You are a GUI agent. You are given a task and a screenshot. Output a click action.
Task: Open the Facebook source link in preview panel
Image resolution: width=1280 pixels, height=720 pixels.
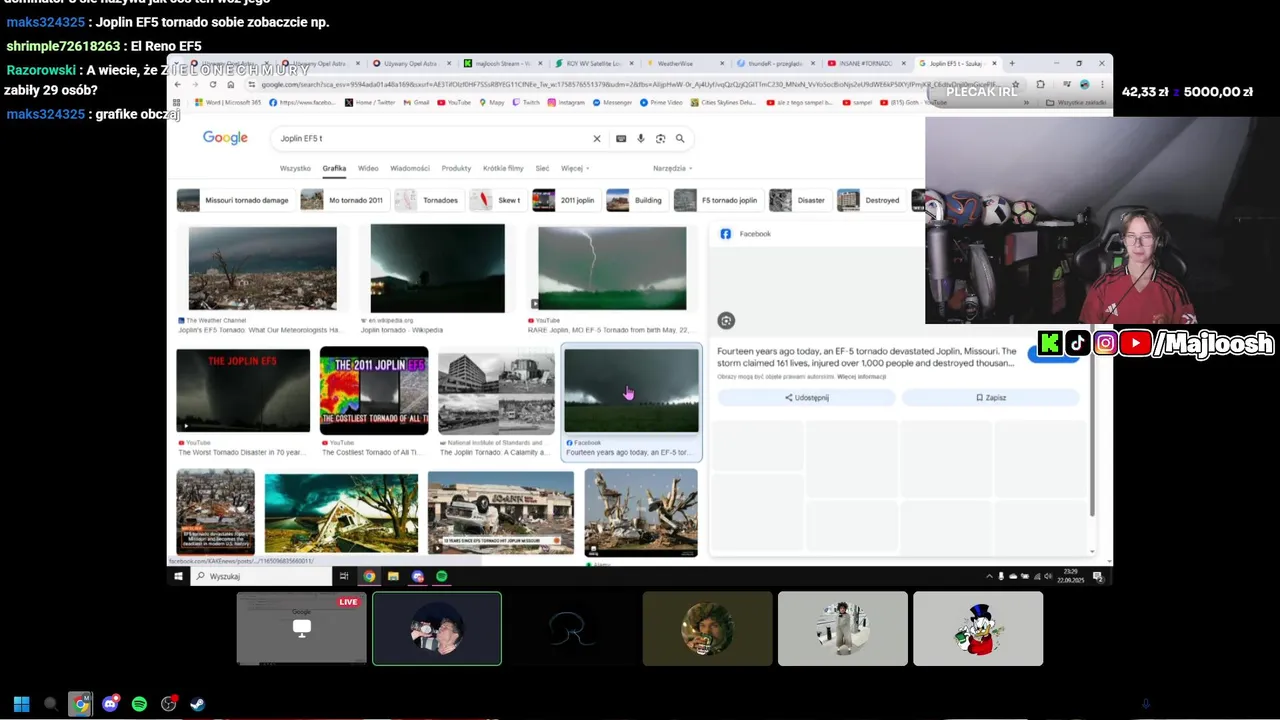pyautogui.click(x=746, y=234)
